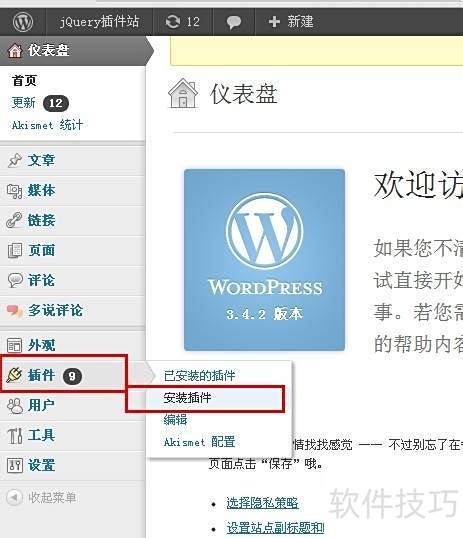Open the 仪表盘 sidebar heading
The height and width of the screenshot is (538, 463).
click(48, 50)
